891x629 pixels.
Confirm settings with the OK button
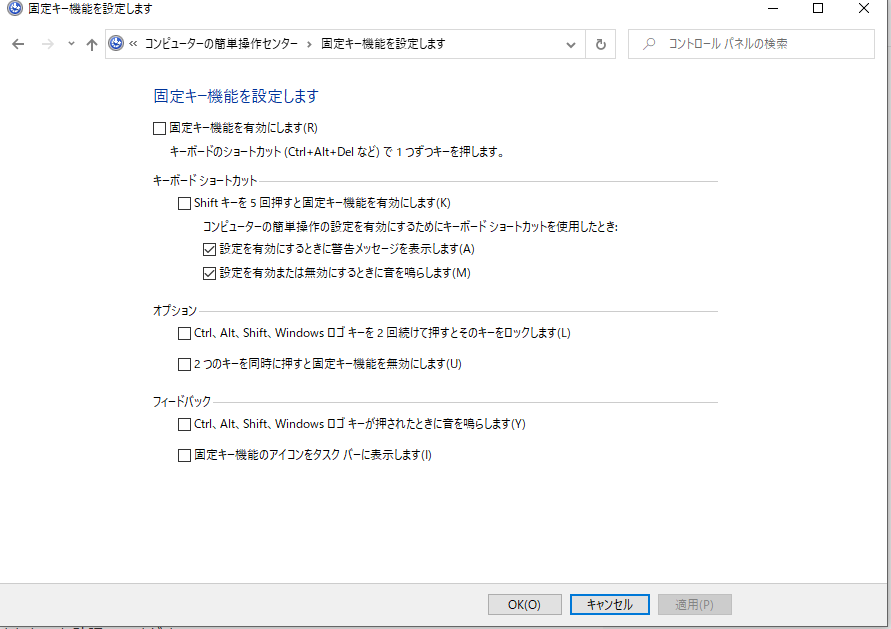[524, 604]
